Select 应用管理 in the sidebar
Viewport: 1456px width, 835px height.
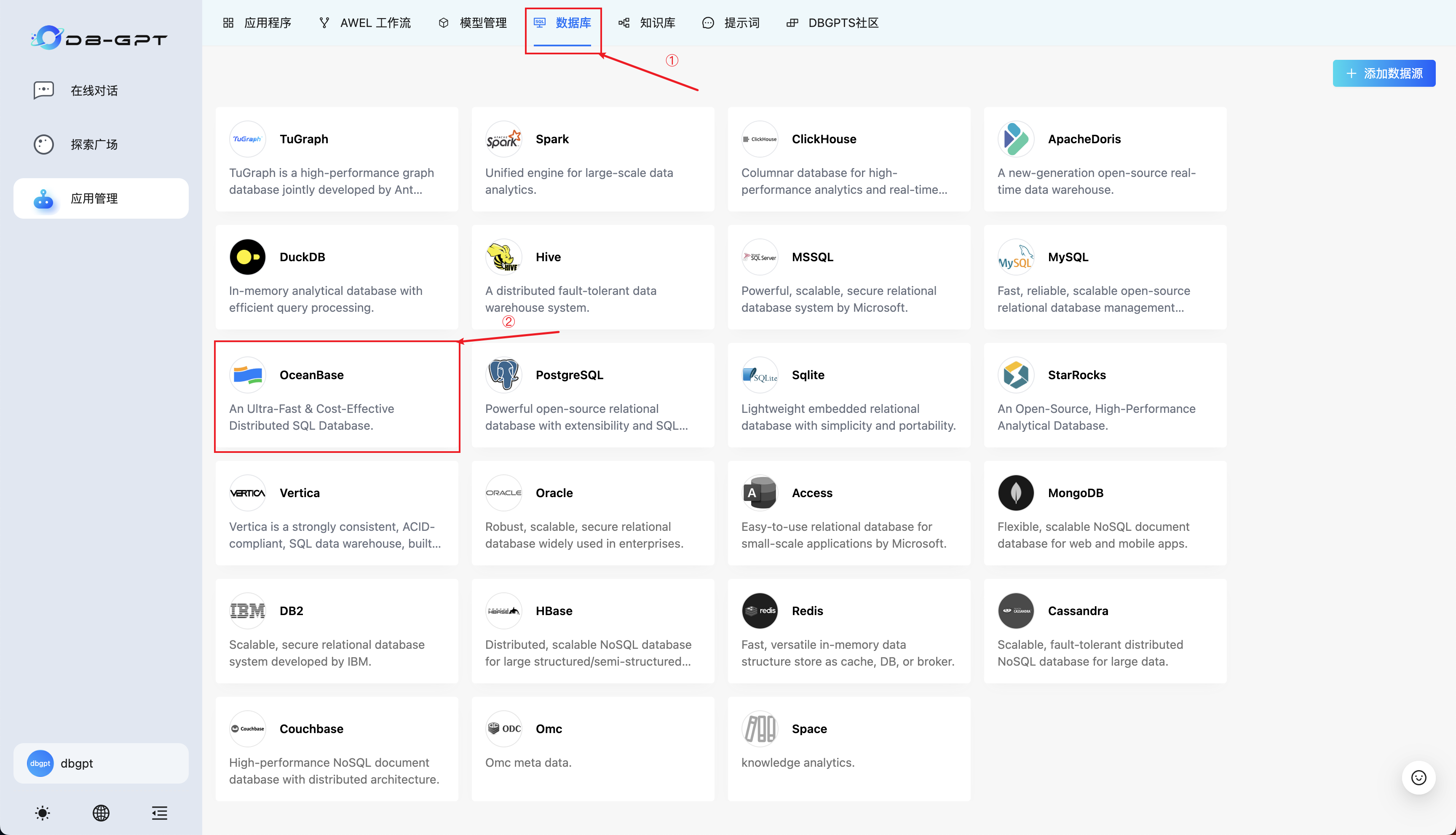pos(101,198)
